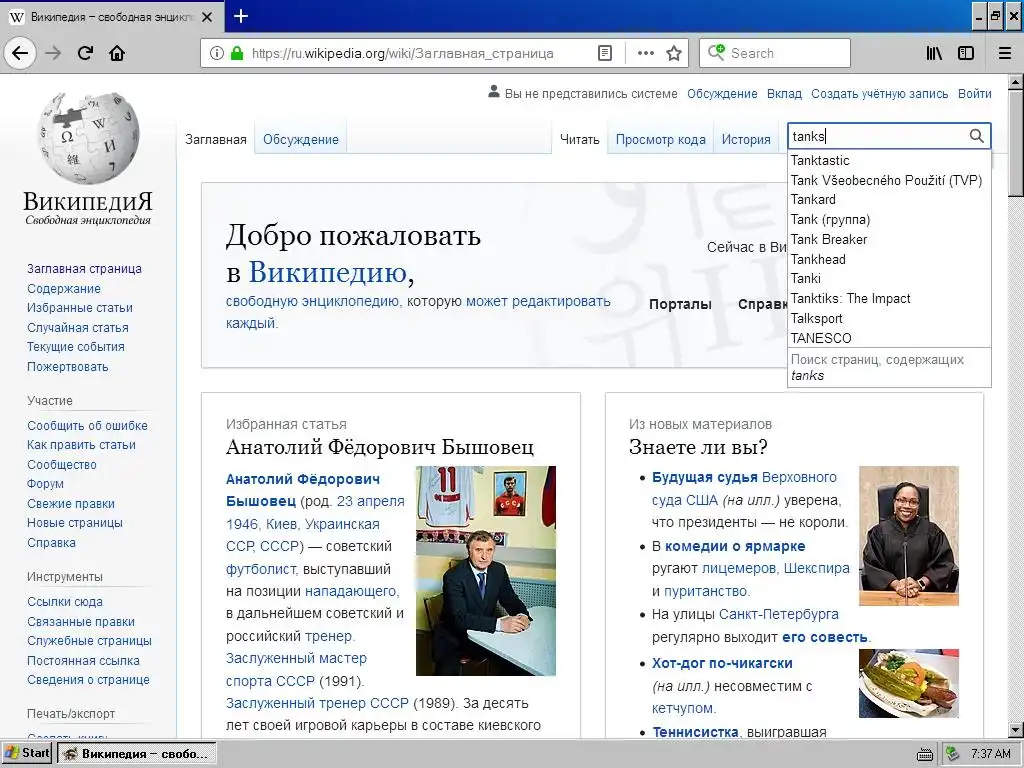
Task: Open the judge photo thumbnail
Action: click(908, 536)
